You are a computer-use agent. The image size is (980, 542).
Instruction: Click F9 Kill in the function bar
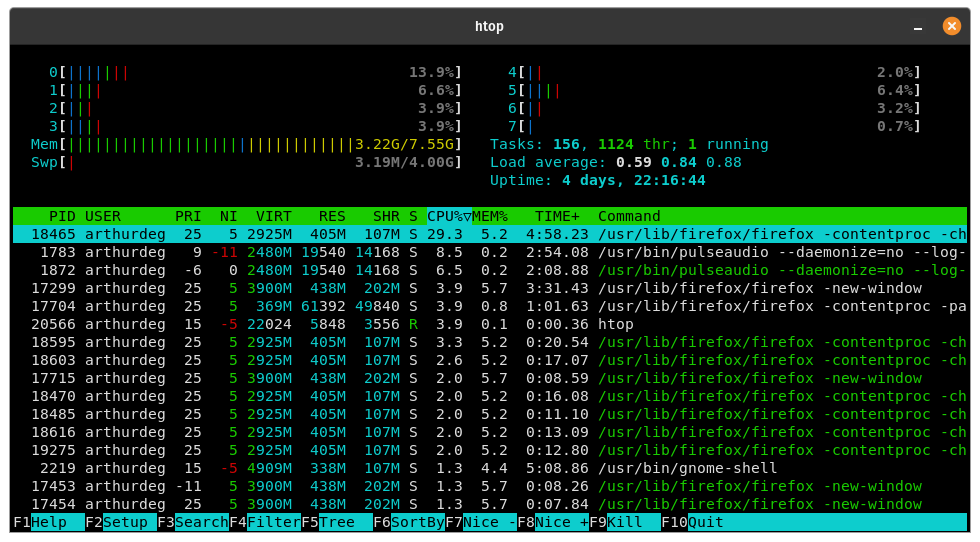625,522
